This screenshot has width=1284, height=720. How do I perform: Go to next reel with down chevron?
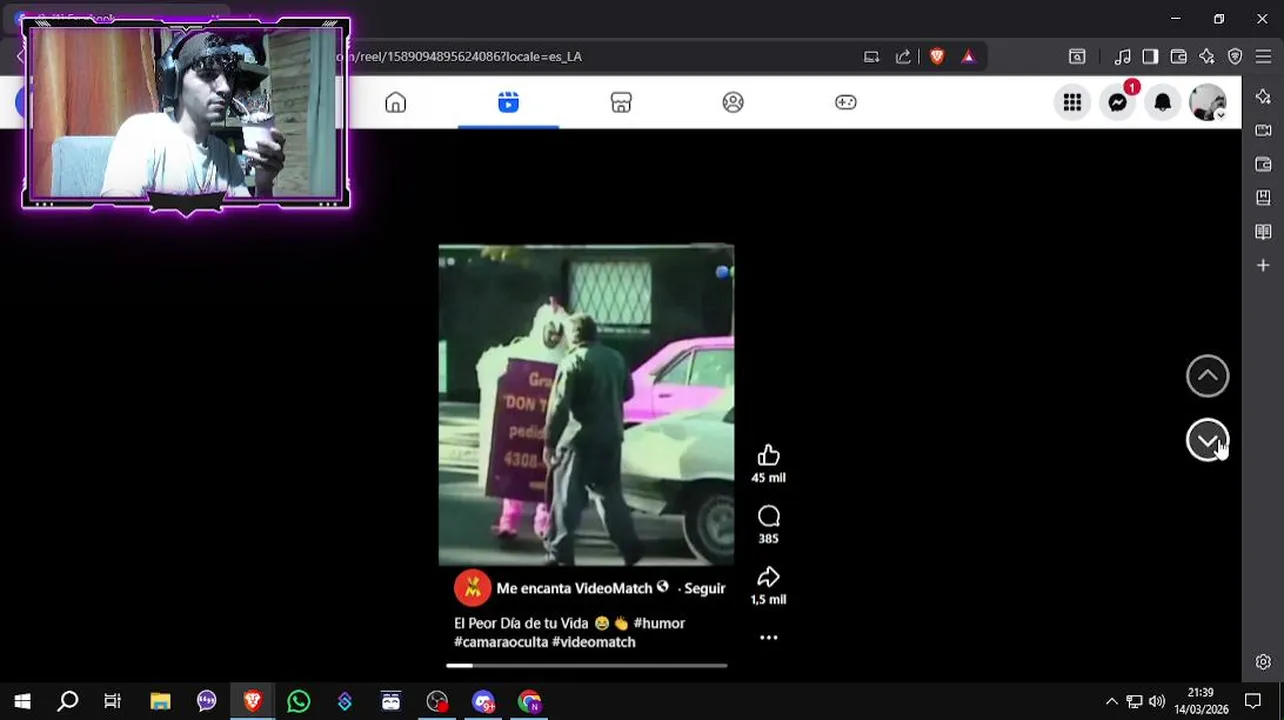click(1207, 440)
